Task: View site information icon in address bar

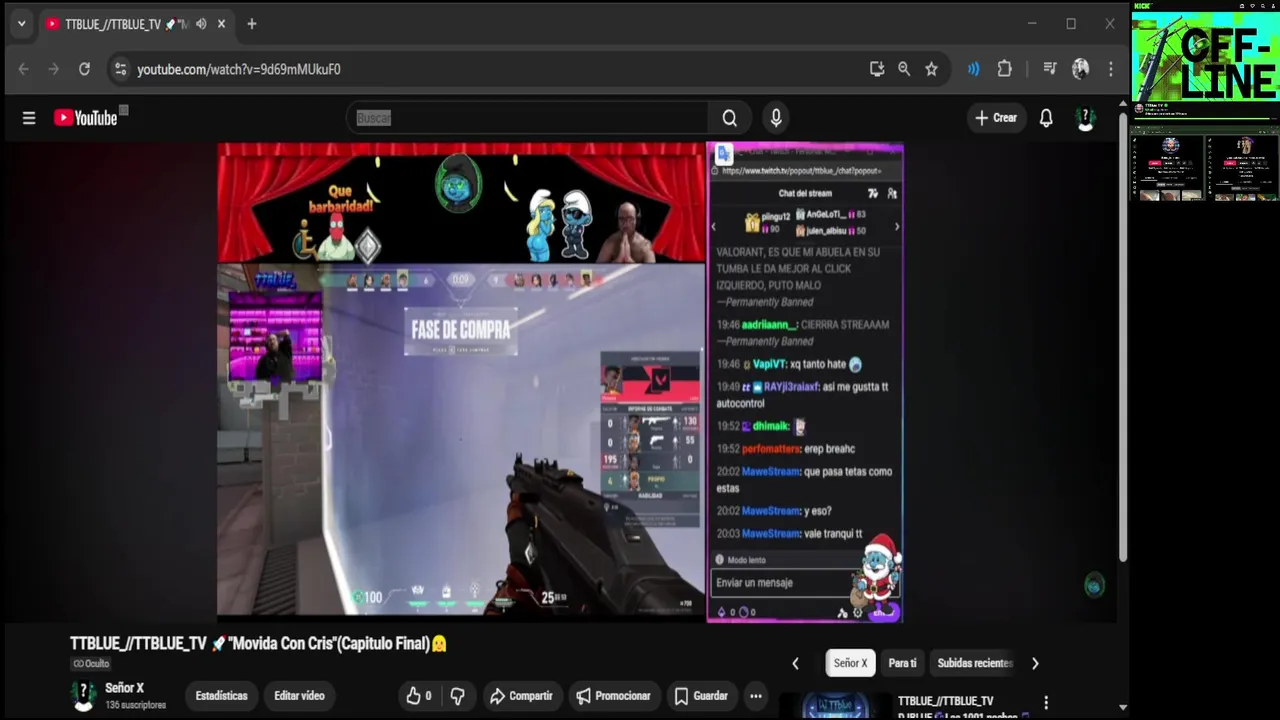Action: [x=120, y=69]
